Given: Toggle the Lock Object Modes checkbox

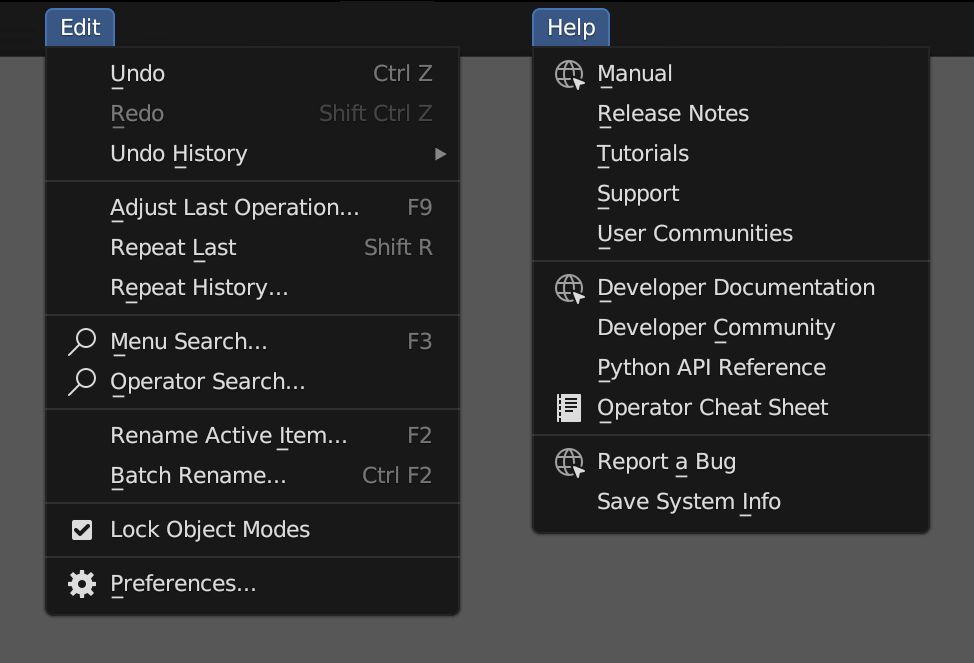Looking at the screenshot, I should [82, 530].
